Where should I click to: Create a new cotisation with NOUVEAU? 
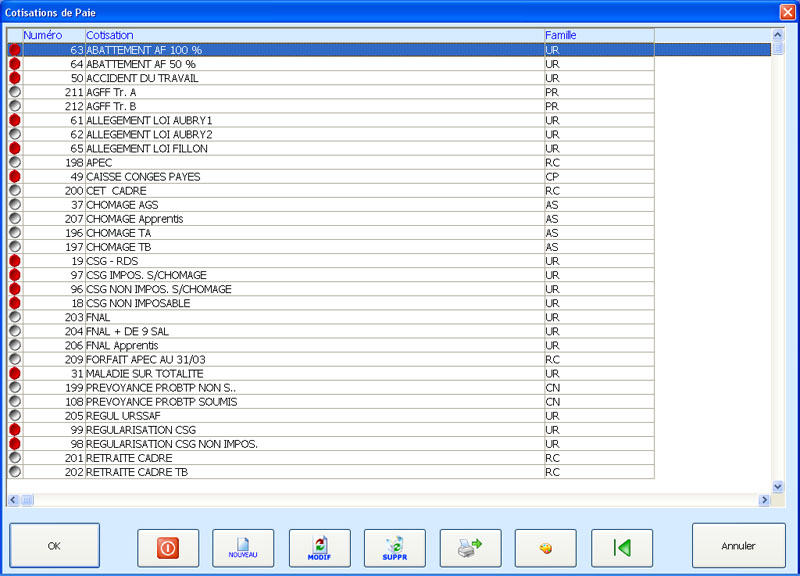[x=243, y=547]
